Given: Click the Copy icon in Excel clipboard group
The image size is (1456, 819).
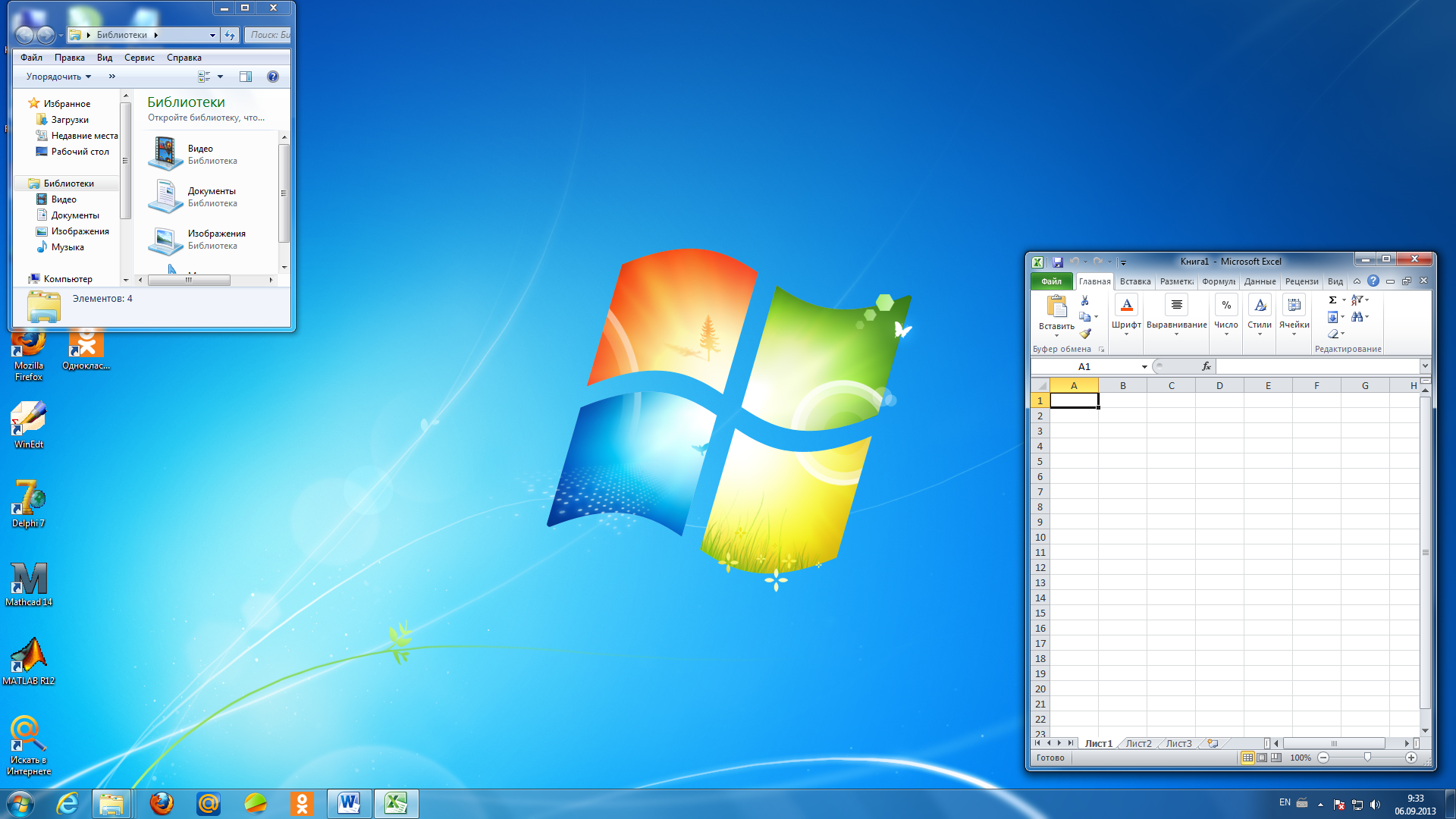Looking at the screenshot, I should (x=1085, y=317).
